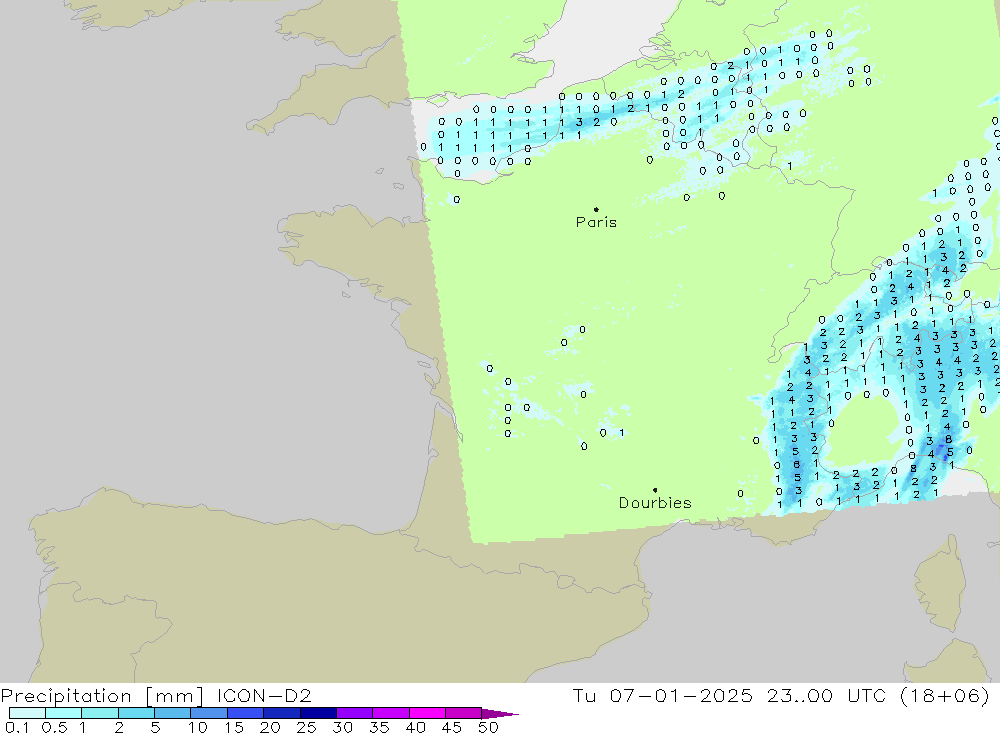Click the '0.1' legend scale label
1000x733 pixels.
coord(17,727)
